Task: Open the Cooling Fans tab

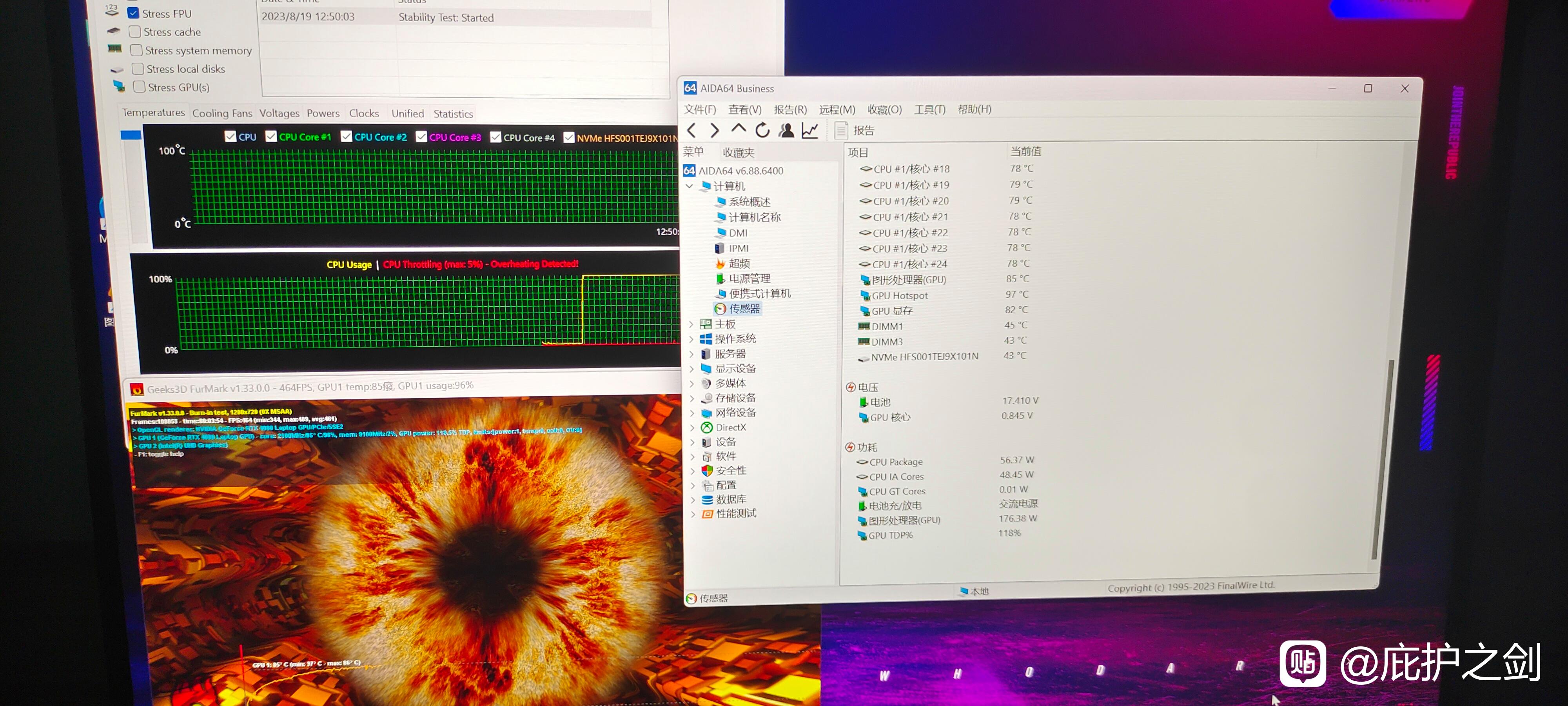Action: pyautogui.click(x=222, y=113)
